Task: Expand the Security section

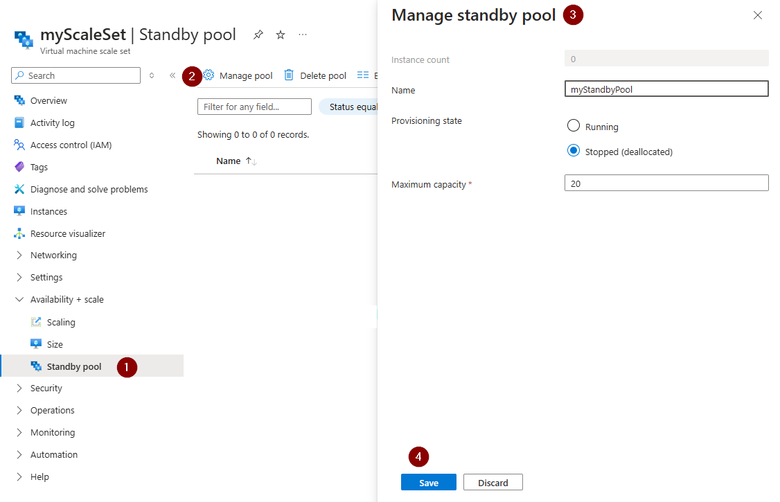Action: [19, 388]
